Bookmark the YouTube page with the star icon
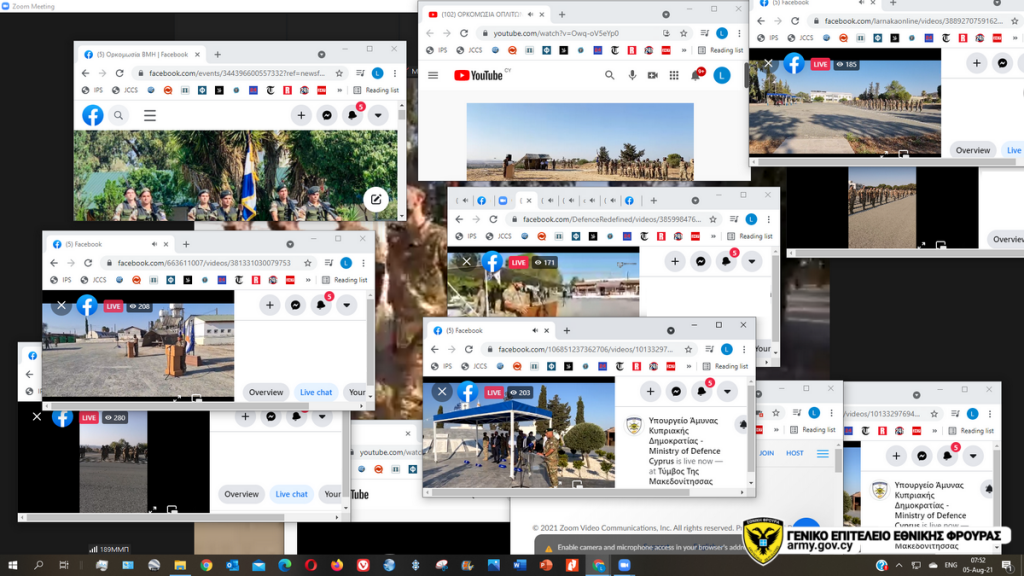1024x576 pixels. tap(683, 33)
